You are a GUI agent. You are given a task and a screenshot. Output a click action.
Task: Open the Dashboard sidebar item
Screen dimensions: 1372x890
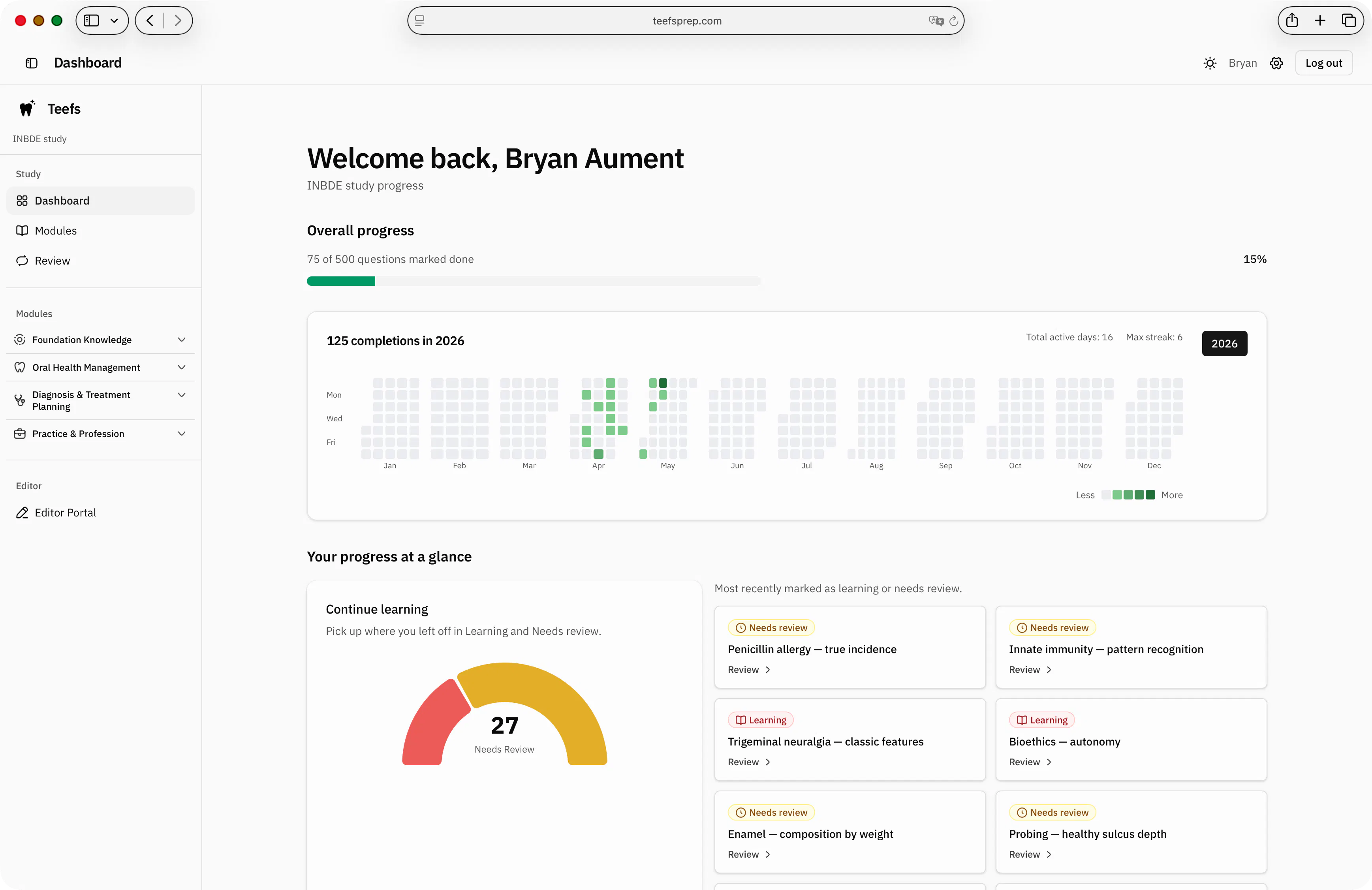(x=100, y=201)
